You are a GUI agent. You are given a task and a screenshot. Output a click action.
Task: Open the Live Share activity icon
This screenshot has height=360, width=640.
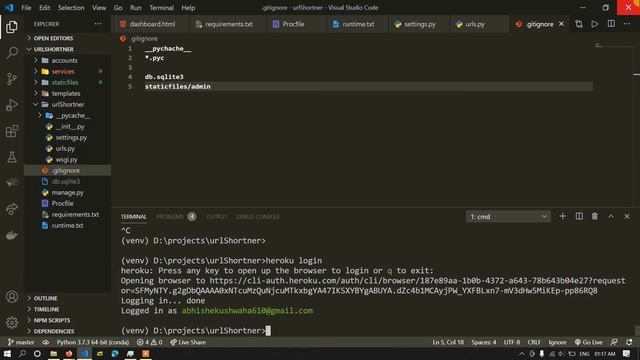pos(12,209)
